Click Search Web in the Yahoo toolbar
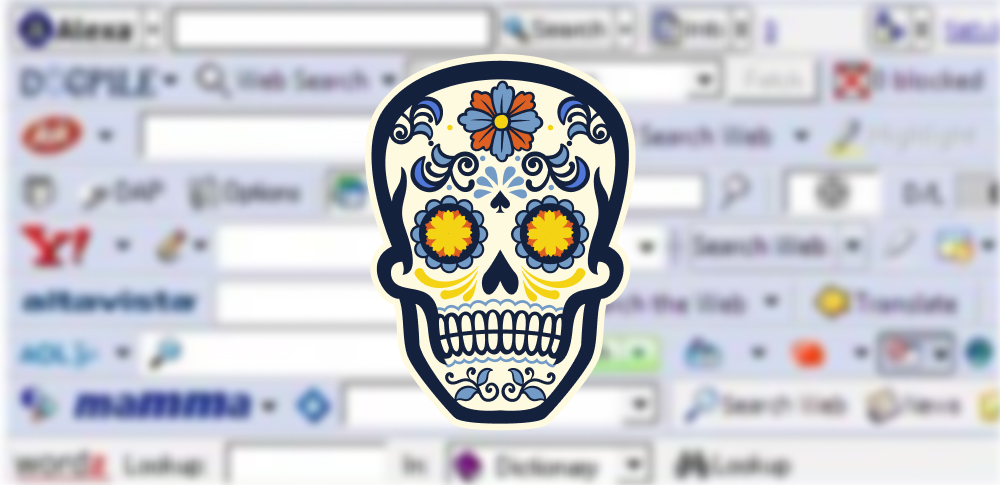The width and height of the screenshot is (1000, 485). pos(760,246)
